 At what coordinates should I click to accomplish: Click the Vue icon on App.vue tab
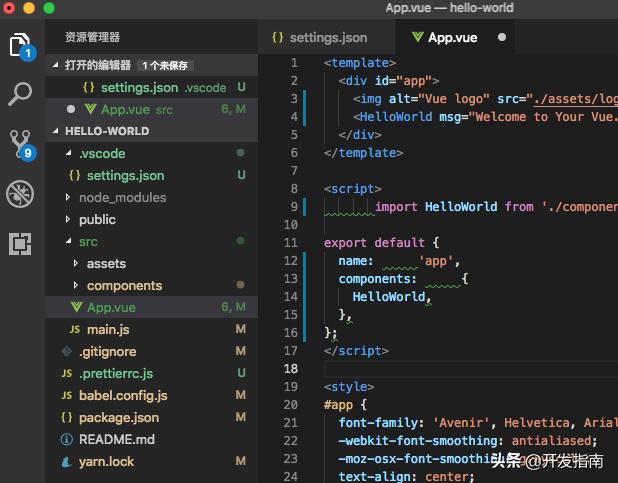click(417, 37)
